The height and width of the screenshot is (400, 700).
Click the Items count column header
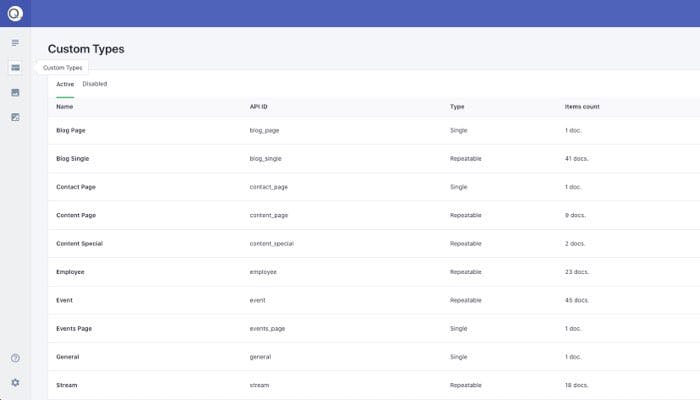tap(582, 107)
